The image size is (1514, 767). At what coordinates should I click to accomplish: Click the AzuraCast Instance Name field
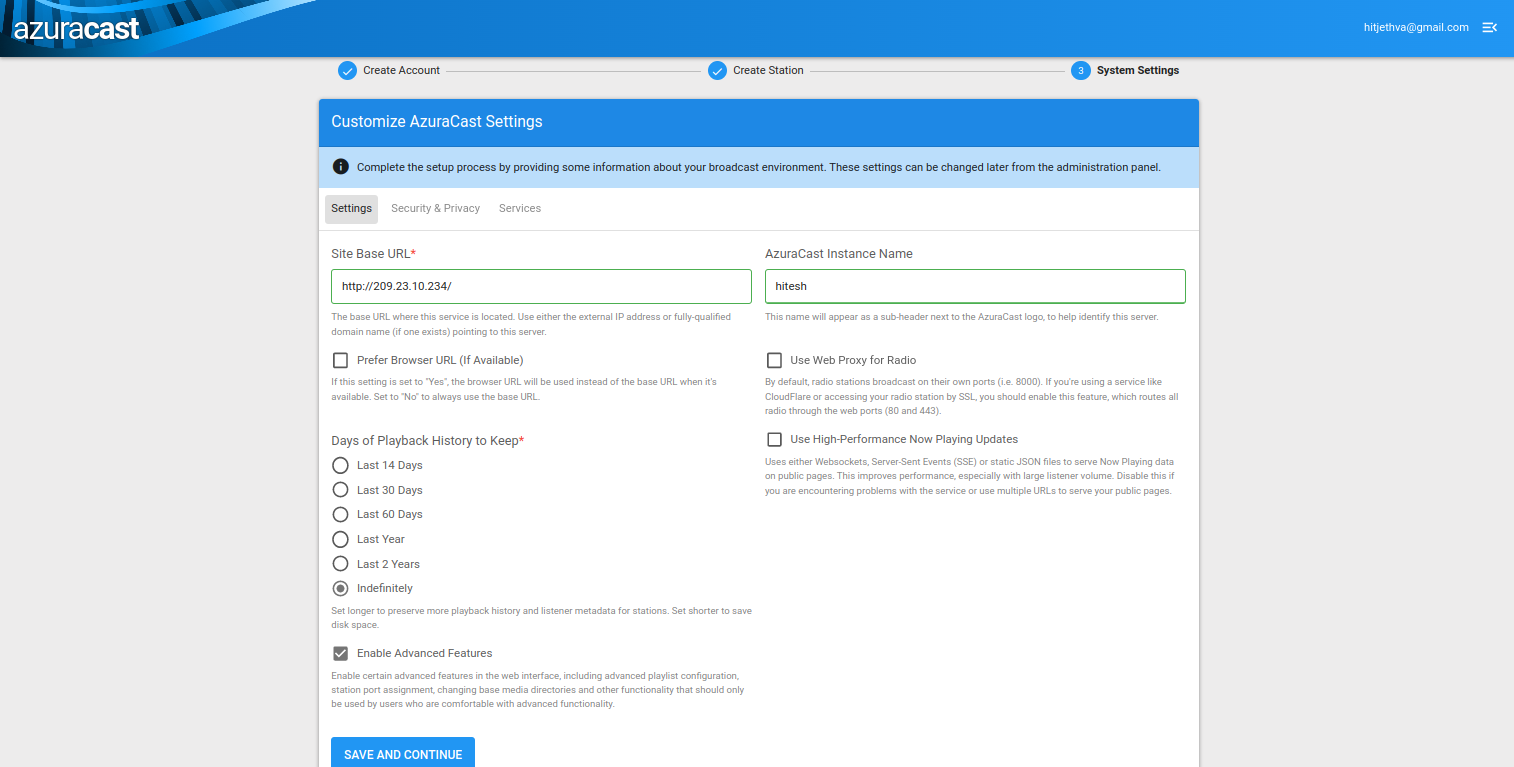click(x=975, y=286)
